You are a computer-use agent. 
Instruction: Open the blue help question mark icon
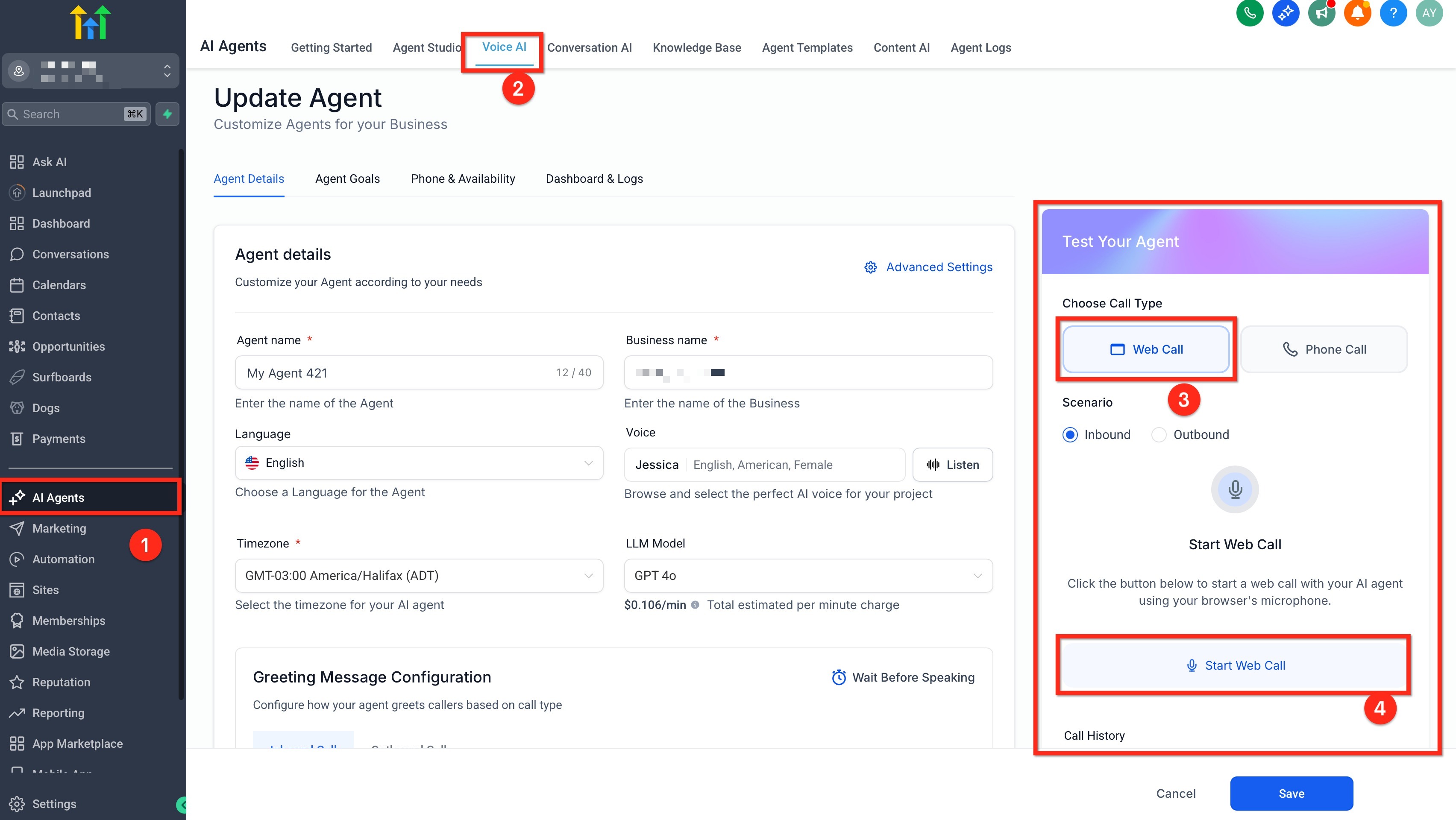(x=1393, y=12)
